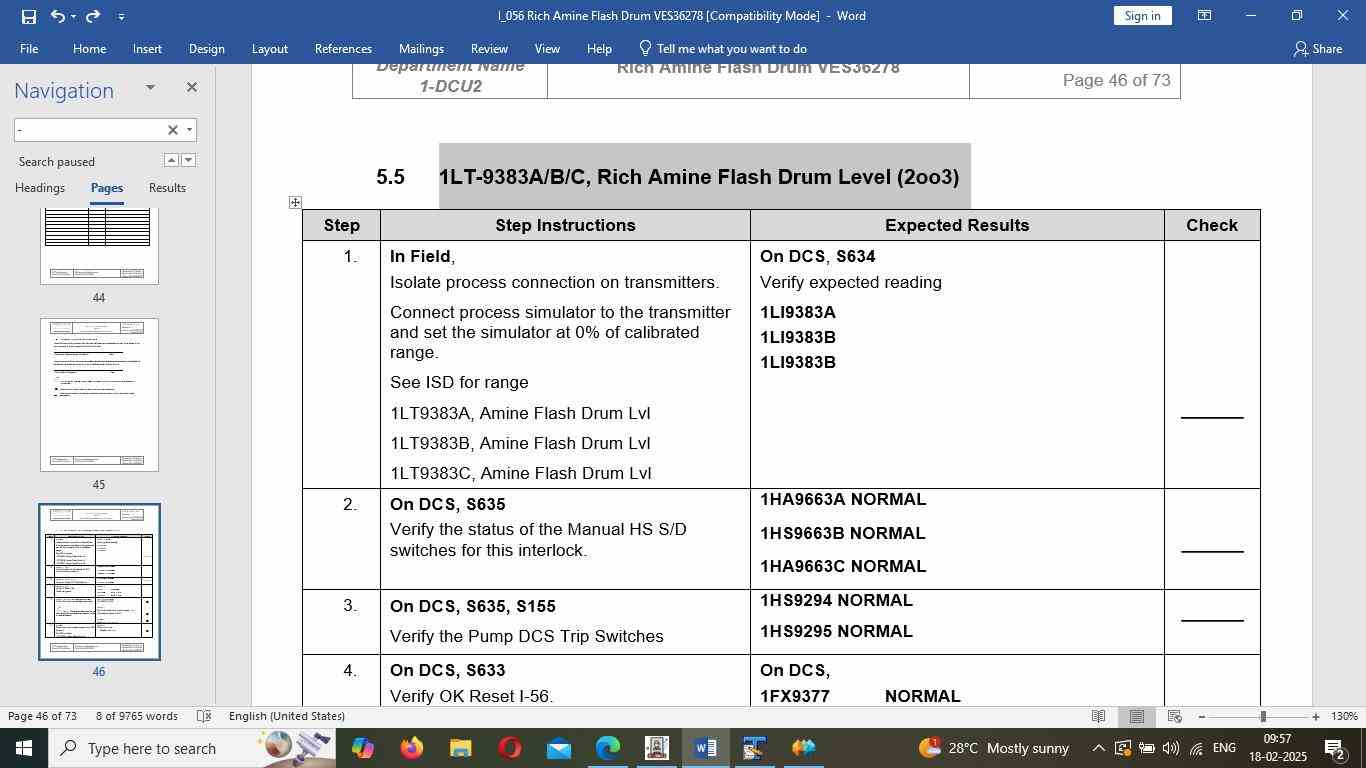1366x768 pixels.
Task: Click the Sign in button
Action: click(x=1142, y=16)
